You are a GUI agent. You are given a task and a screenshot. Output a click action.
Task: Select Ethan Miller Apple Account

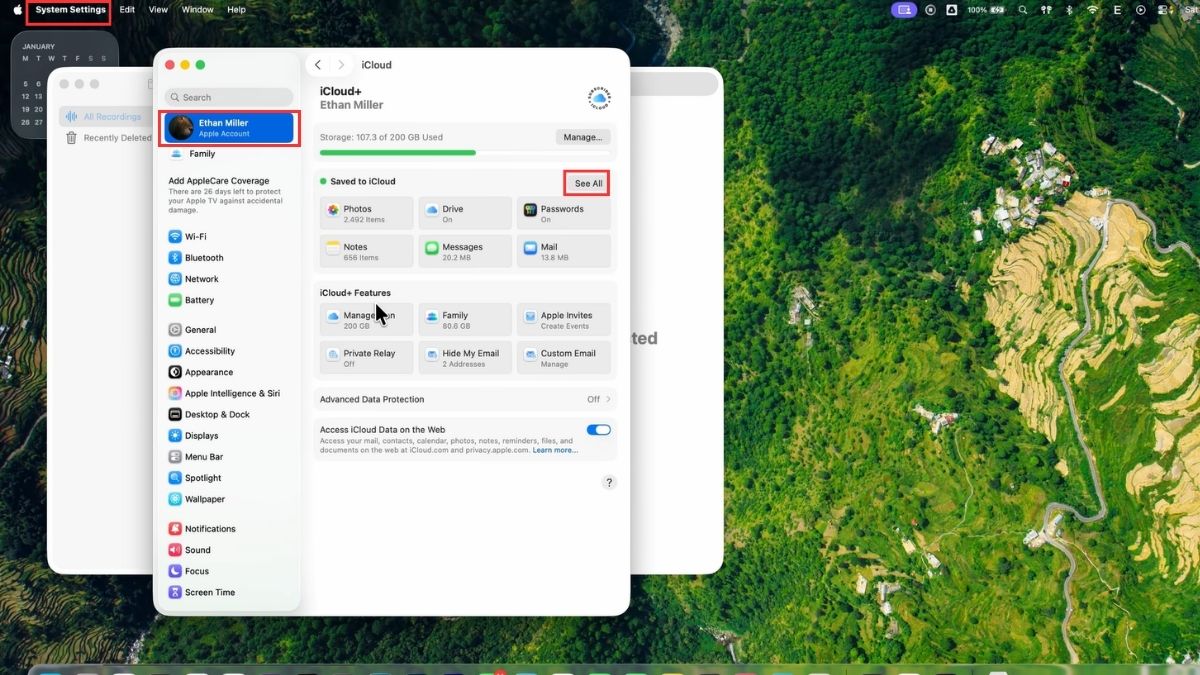pos(229,128)
